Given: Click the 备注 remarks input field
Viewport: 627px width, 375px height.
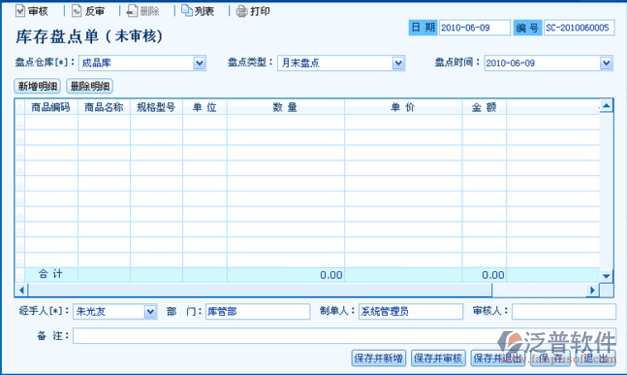Looking at the screenshot, I should pos(344,336).
